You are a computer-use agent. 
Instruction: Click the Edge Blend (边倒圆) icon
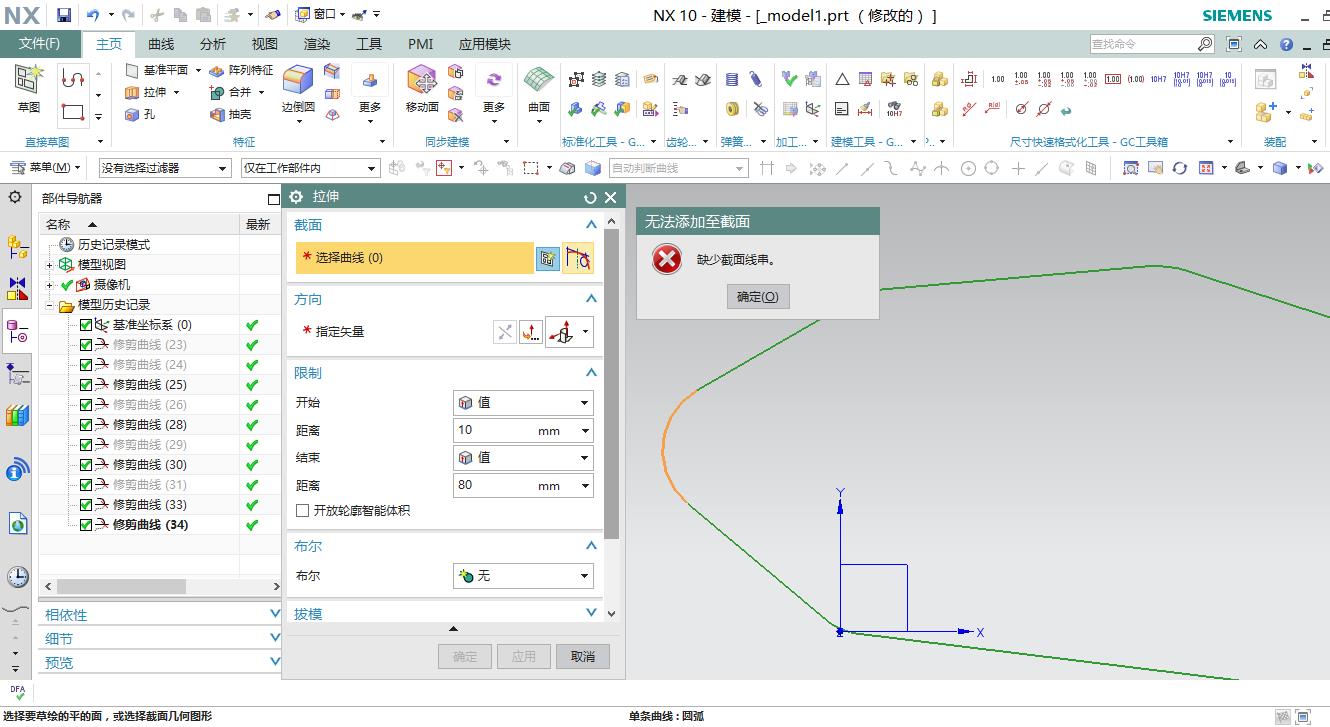tap(298, 80)
